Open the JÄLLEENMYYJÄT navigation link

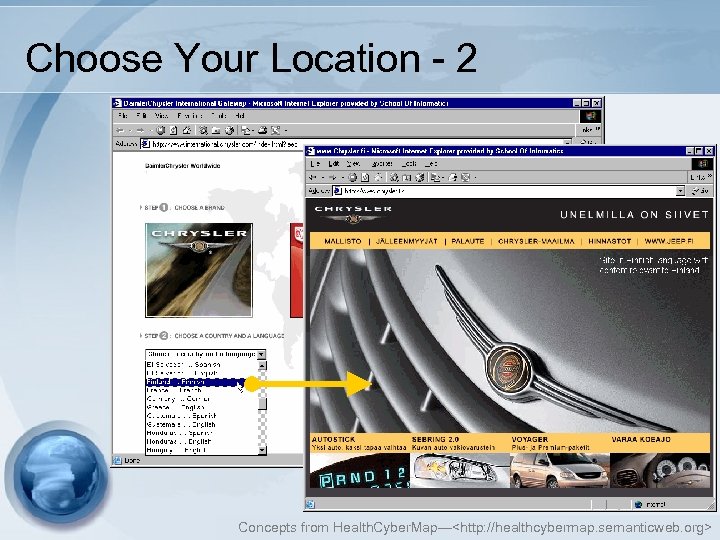point(406,241)
